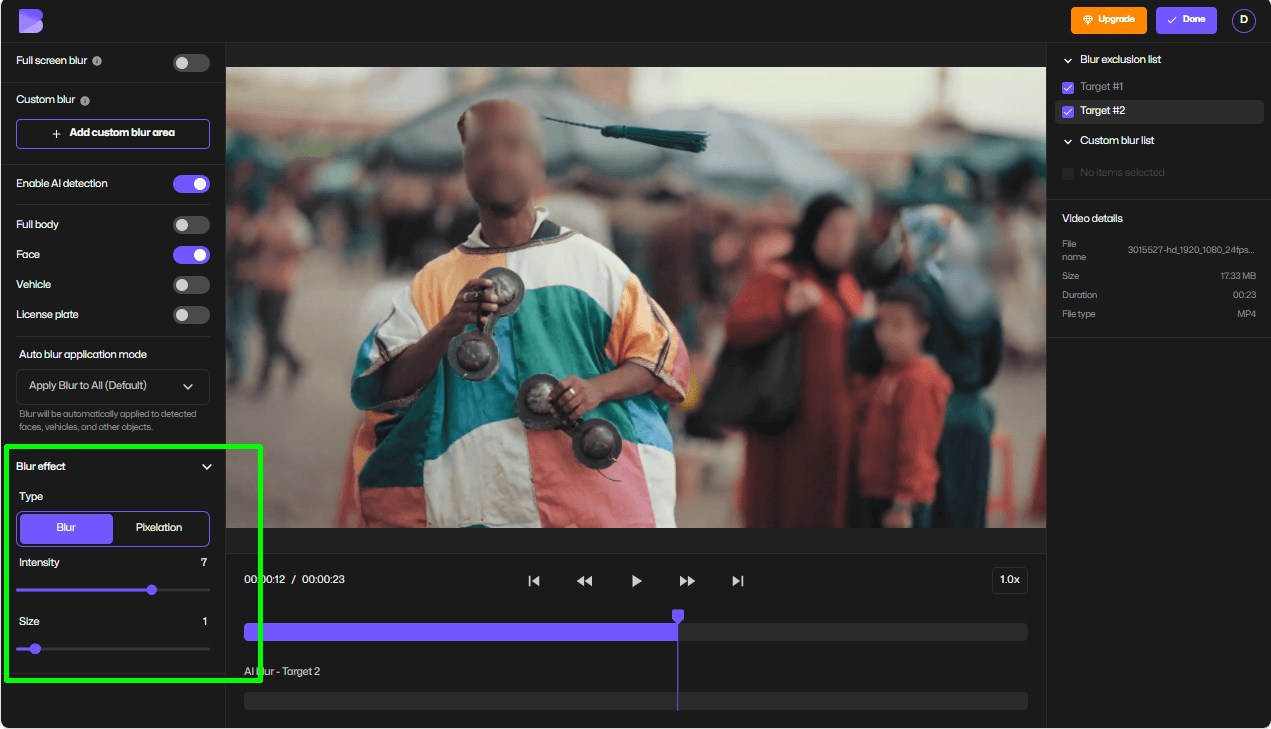Collapse the Blur exclusion list

coord(1068,60)
